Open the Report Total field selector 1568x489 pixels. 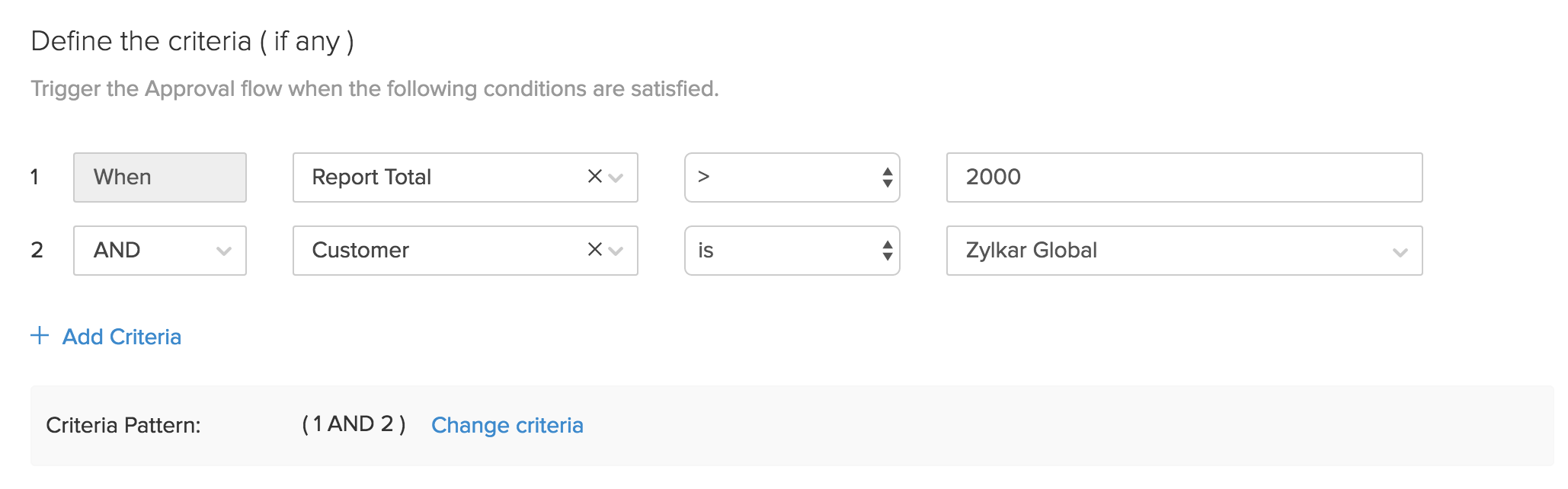click(427, 177)
